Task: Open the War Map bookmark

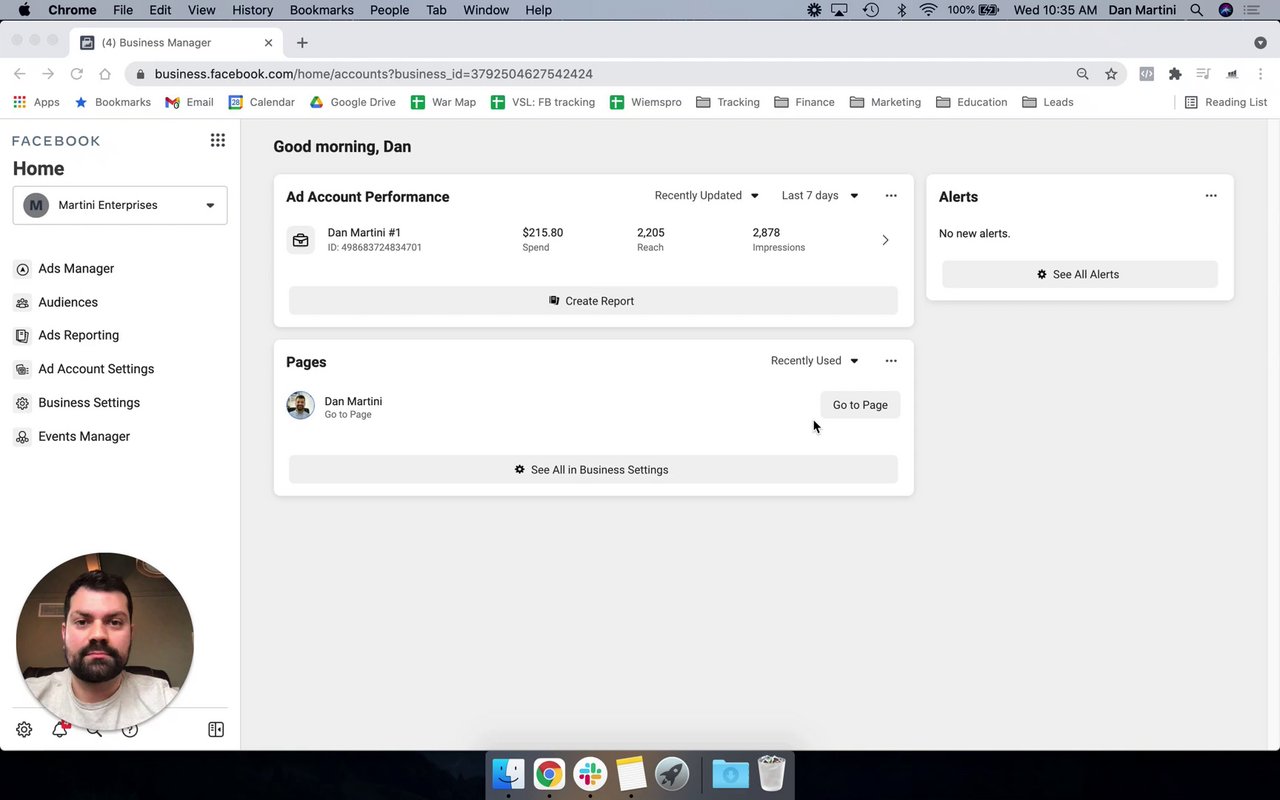Action: pos(443,102)
